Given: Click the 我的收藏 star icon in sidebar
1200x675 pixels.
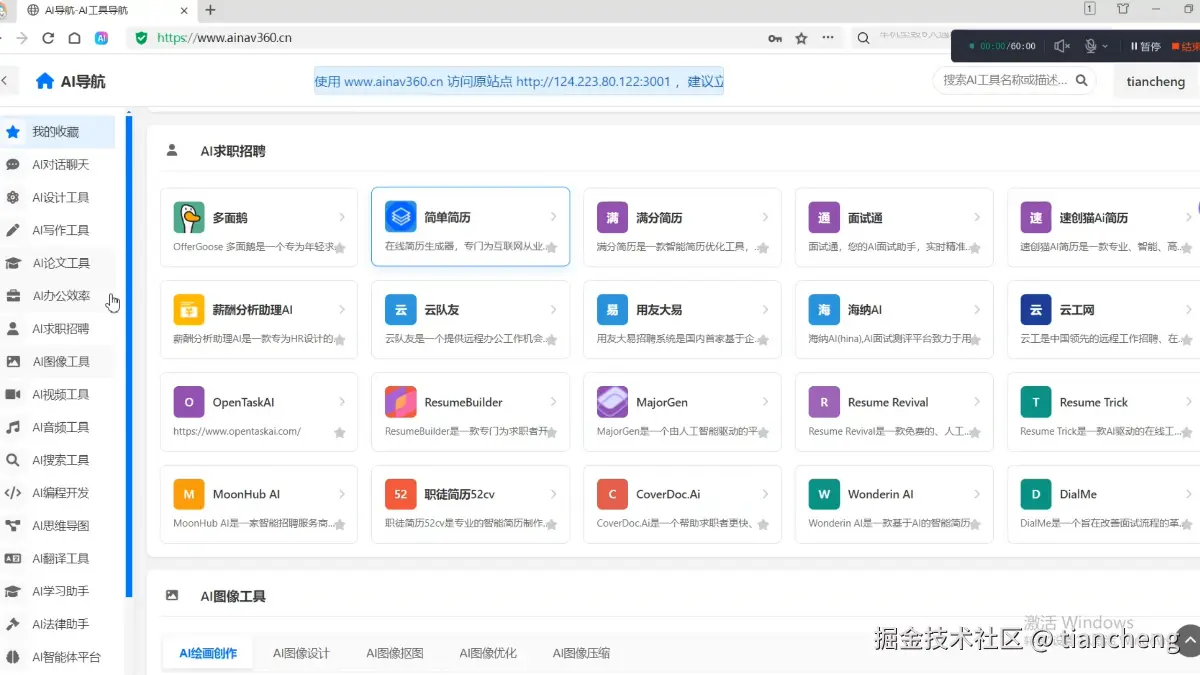Looking at the screenshot, I should click(x=12, y=131).
